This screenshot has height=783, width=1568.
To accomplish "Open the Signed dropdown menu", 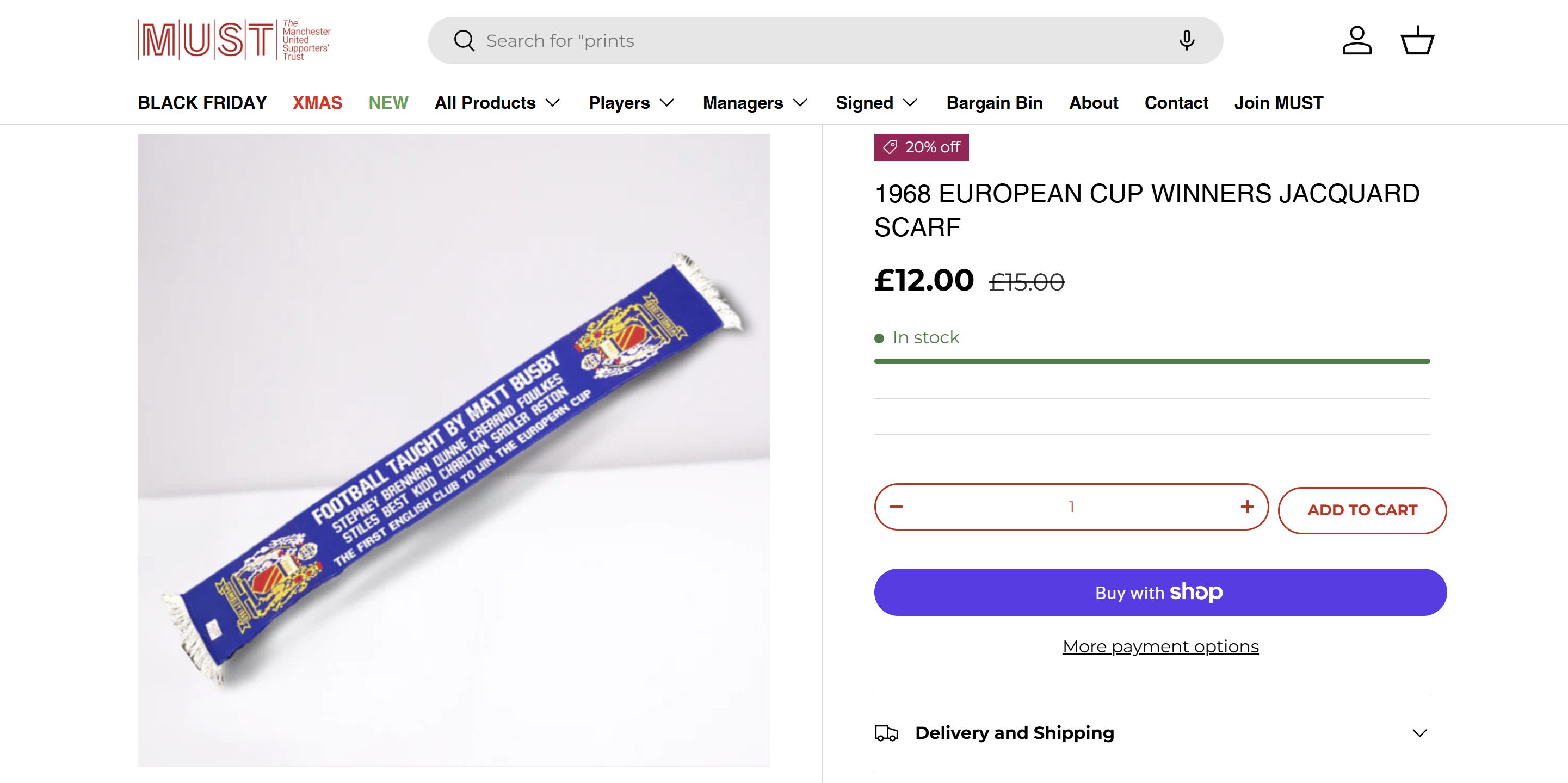I will point(876,103).
